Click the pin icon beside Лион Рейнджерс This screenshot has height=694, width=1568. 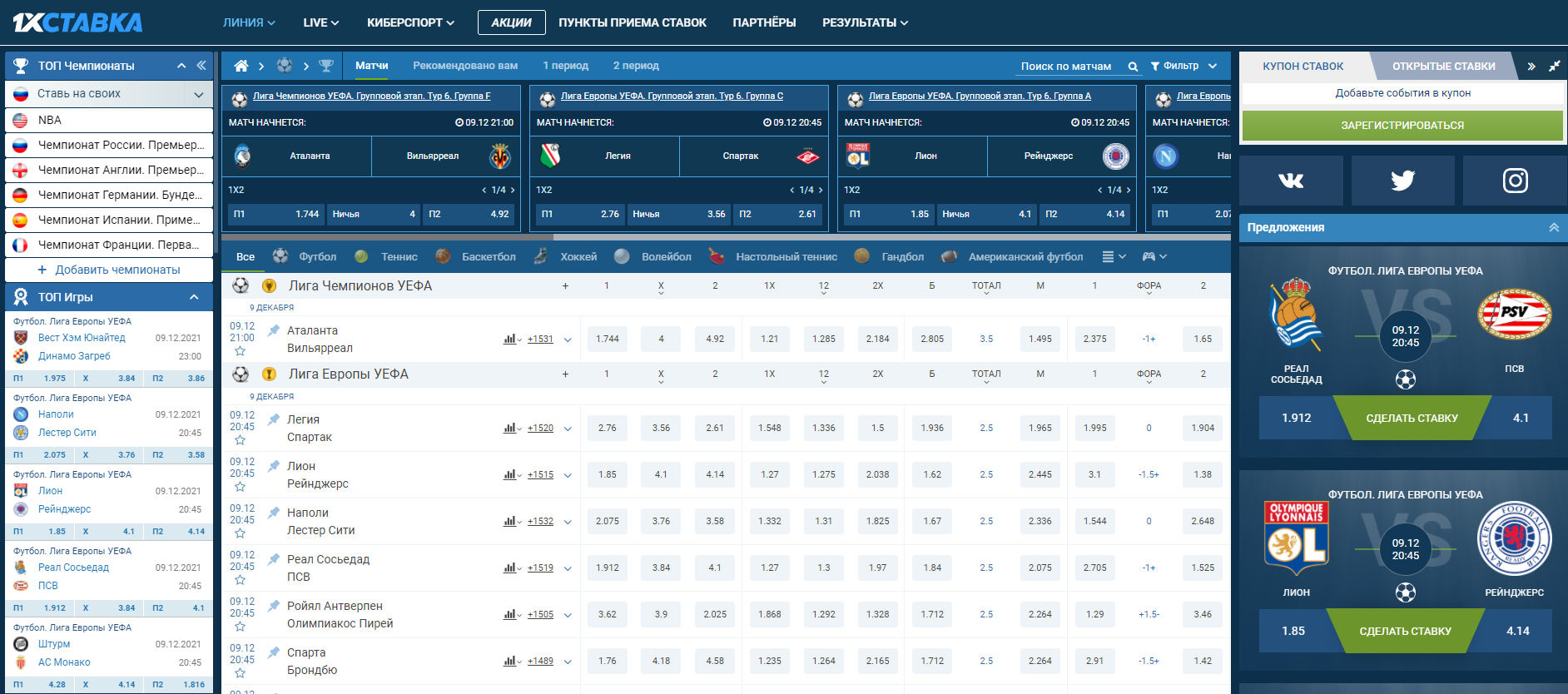coord(273,466)
